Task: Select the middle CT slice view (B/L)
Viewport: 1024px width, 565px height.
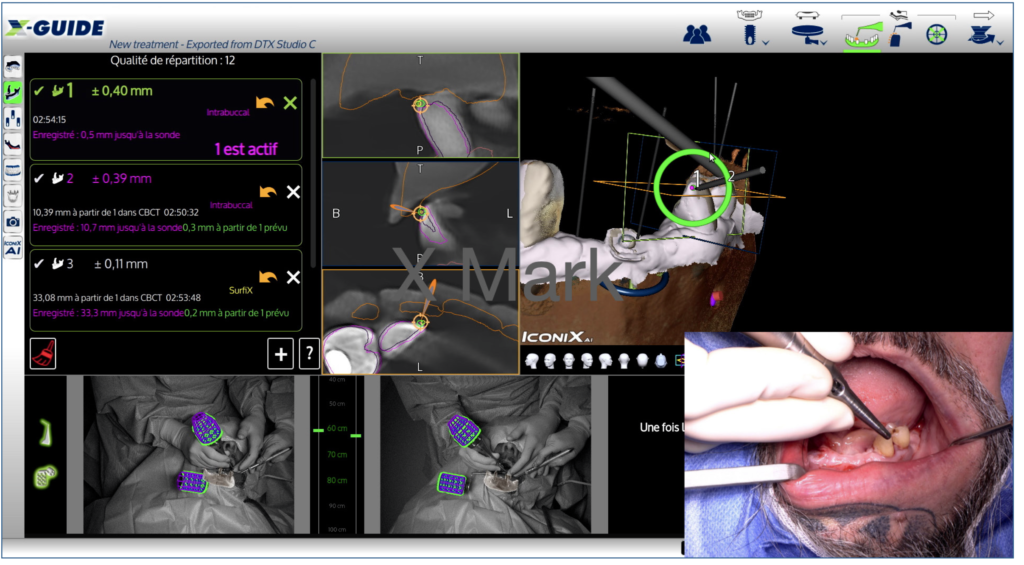Action: (x=421, y=214)
